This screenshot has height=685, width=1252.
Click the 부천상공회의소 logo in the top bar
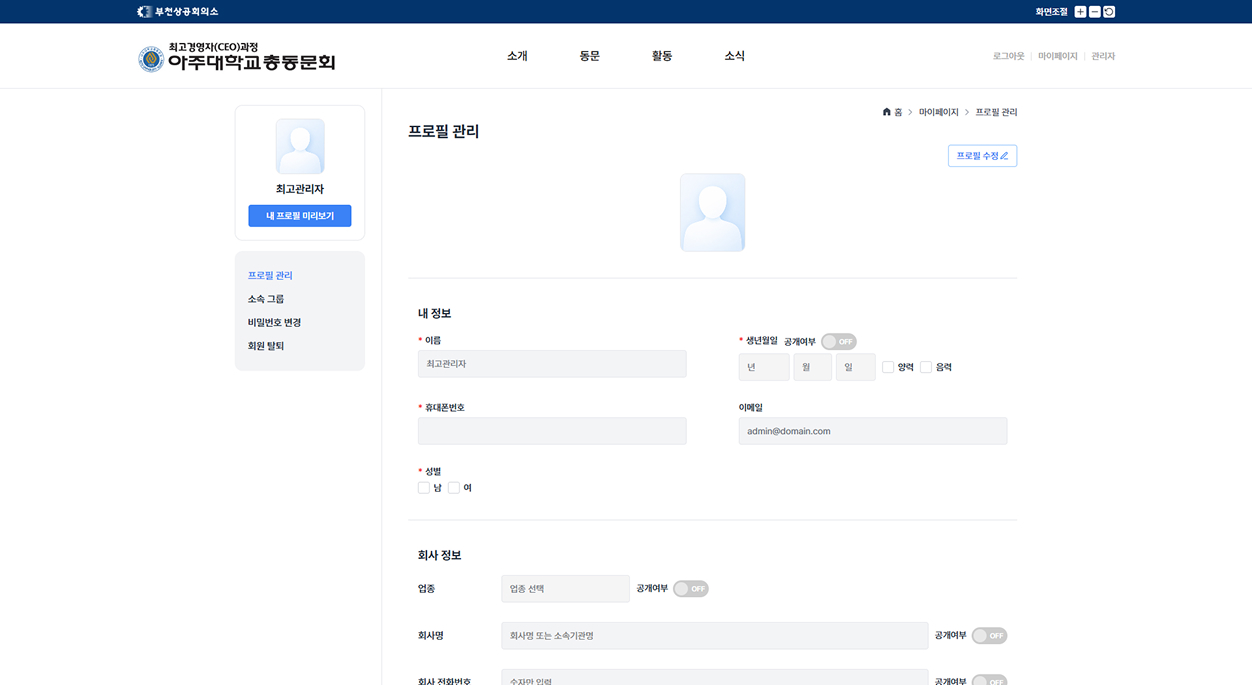(177, 12)
